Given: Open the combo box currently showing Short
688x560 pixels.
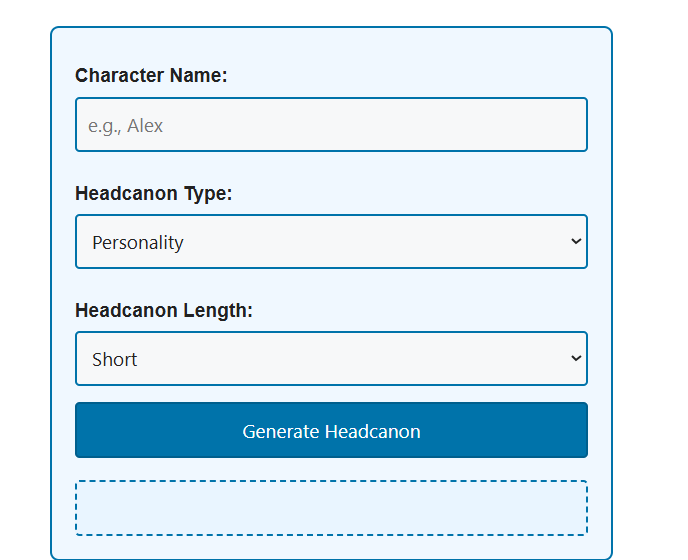Looking at the screenshot, I should (x=331, y=359).
